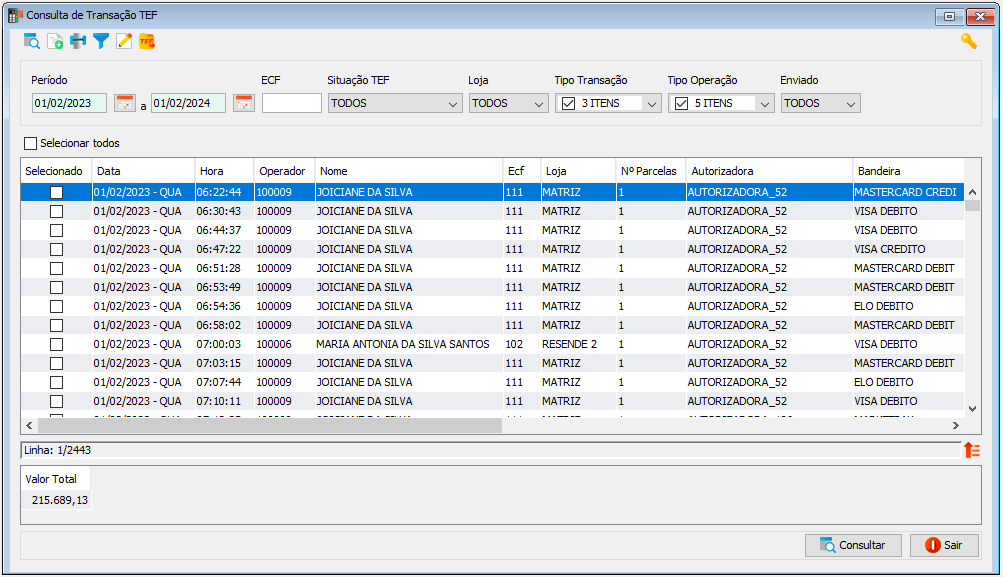The image size is (1003, 577).
Task: Check the Selecionar todos checkbox
Action: point(30,143)
